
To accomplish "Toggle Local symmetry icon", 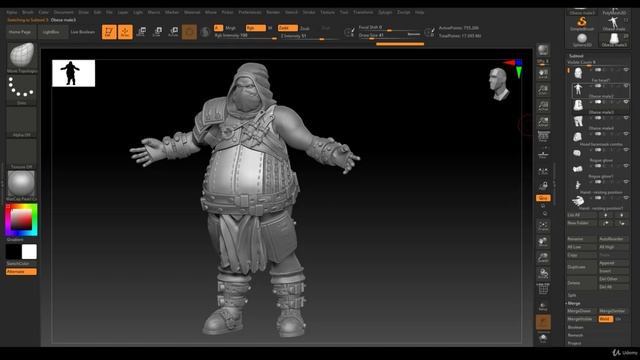I will [x=543, y=170].
